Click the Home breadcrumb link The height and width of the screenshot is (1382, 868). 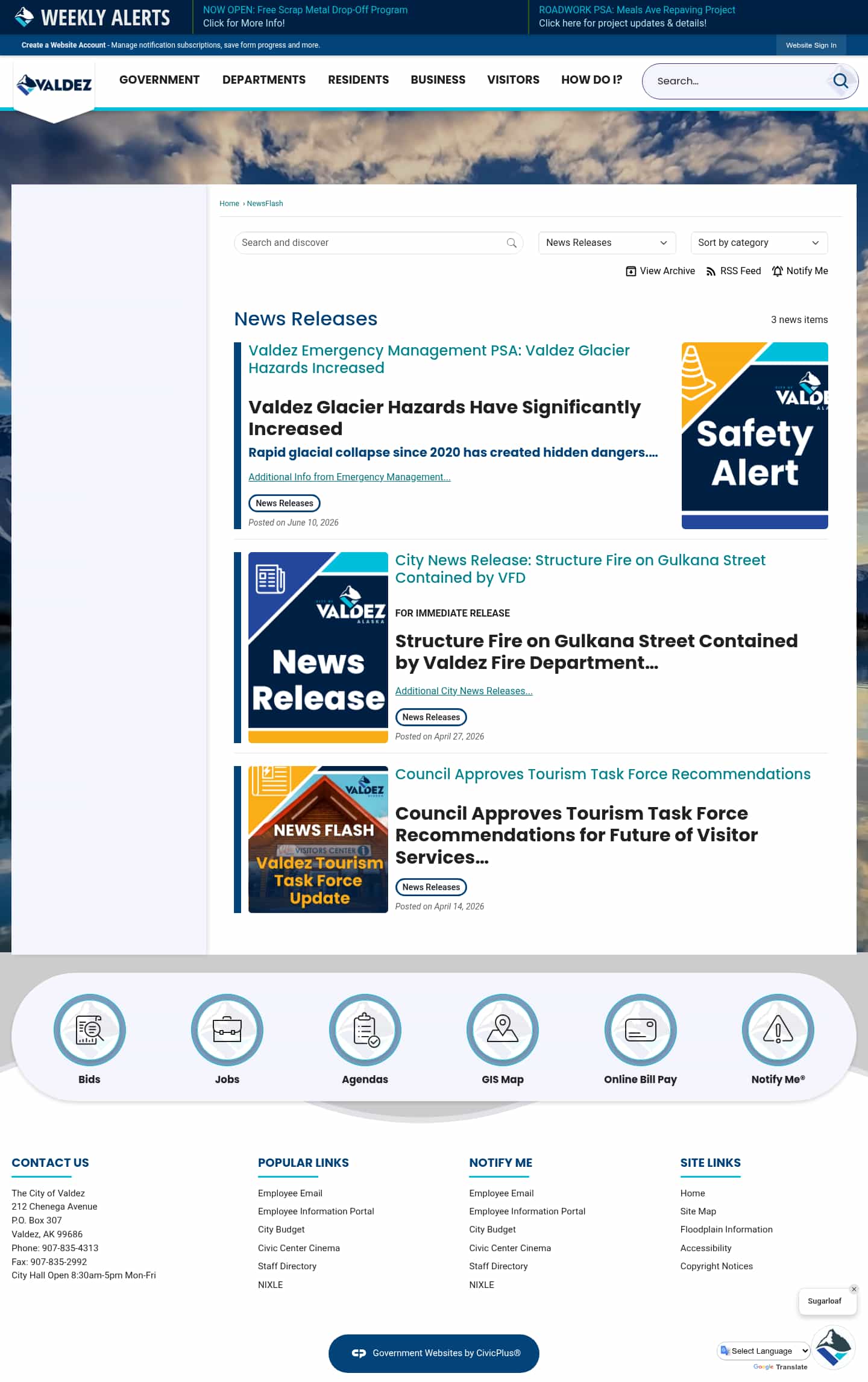229,204
